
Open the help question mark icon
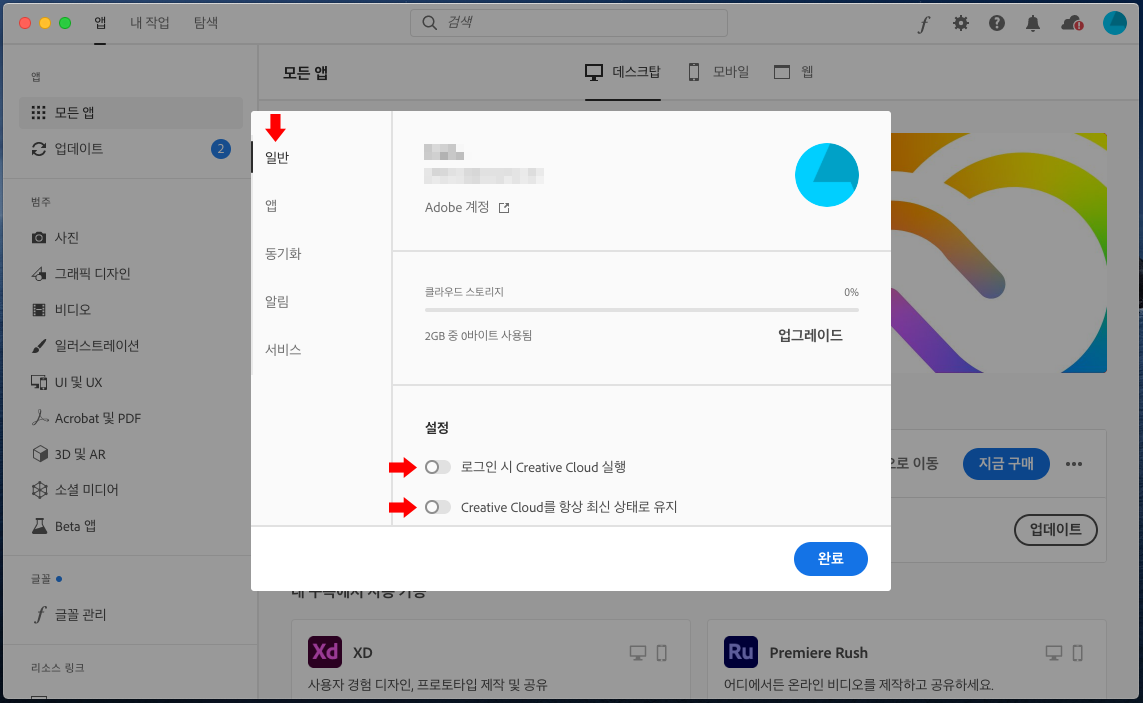[x=996, y=23]
